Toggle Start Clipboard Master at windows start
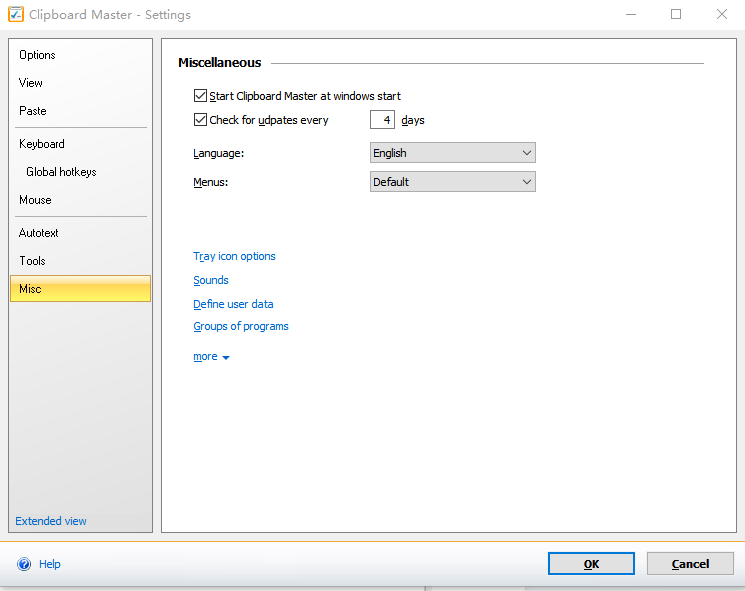The height and width of the screenshot is (591, 745). (200, 97)
